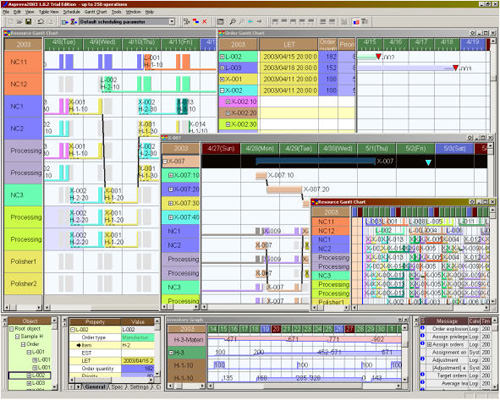Click the Open folder toolbar icon
This screenshot has height=400, width=500.
20,22
